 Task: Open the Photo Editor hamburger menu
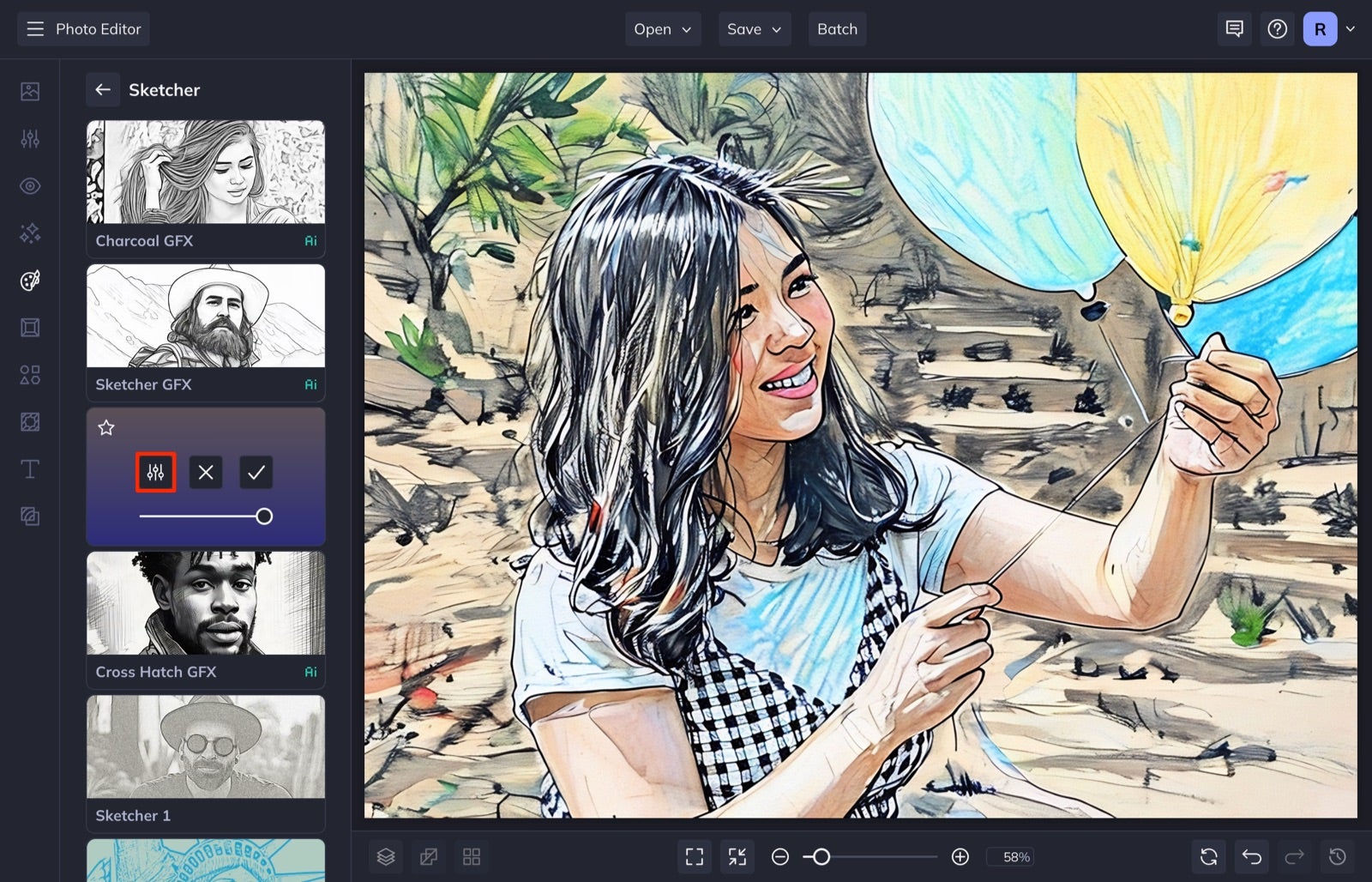pos(34,28)
